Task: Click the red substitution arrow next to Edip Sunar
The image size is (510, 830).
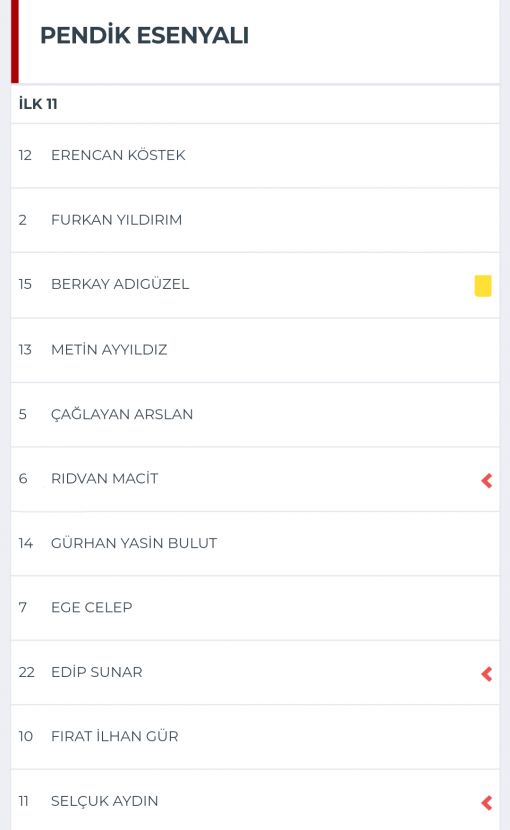Action: click(x=487, y=673)
